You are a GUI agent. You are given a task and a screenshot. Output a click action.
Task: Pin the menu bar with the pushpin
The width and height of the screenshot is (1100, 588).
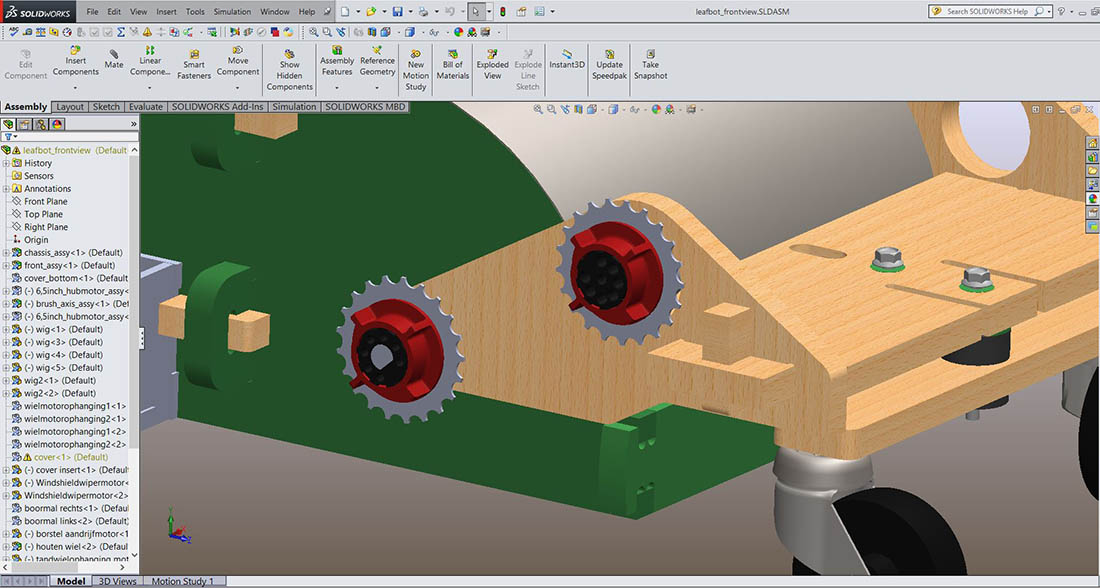327,11
